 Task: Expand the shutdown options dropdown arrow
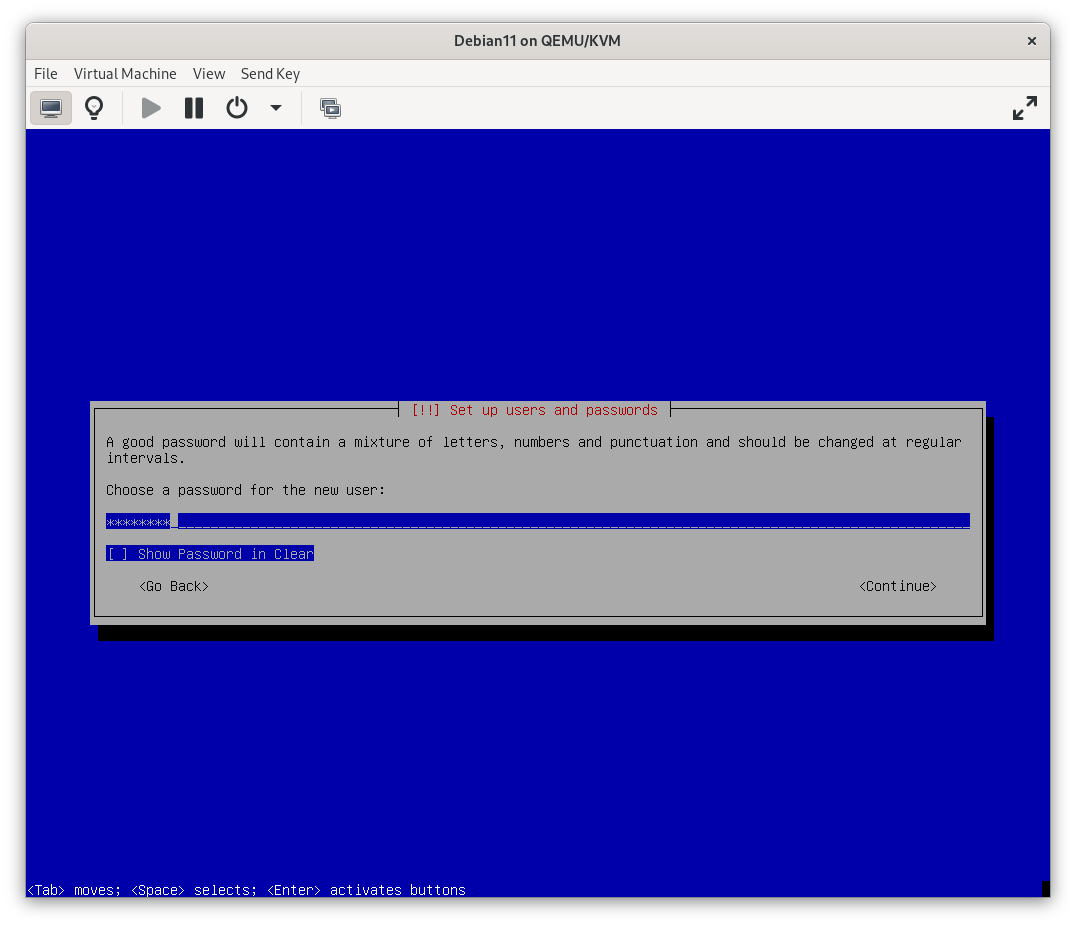click(x=276, y=108)
